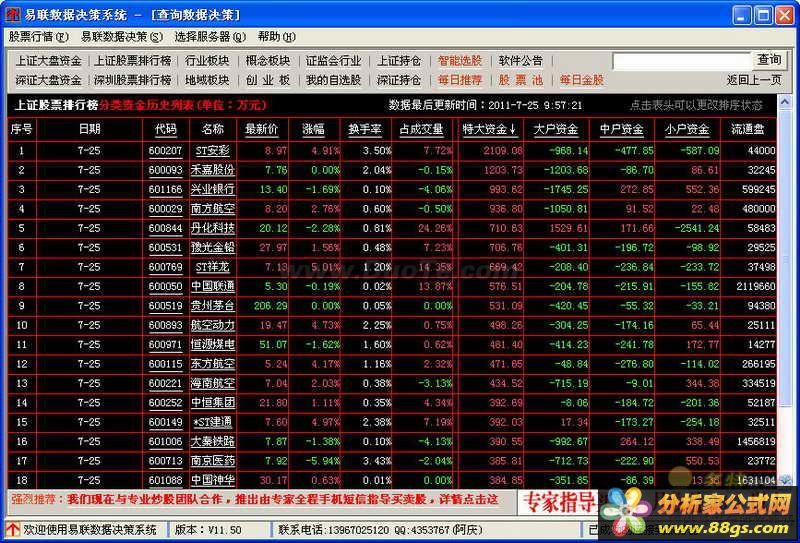Open 深圳股票排行榜
This screenshot has height=543, width=800.
(133, 80)
